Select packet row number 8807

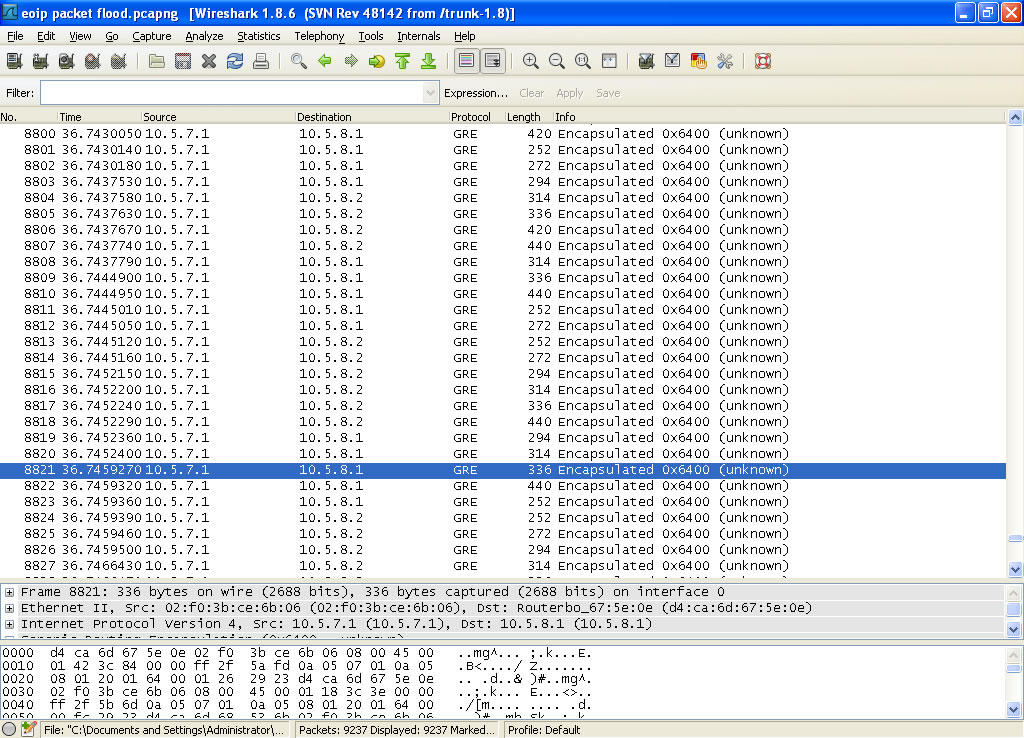click(x=503, y=246)
